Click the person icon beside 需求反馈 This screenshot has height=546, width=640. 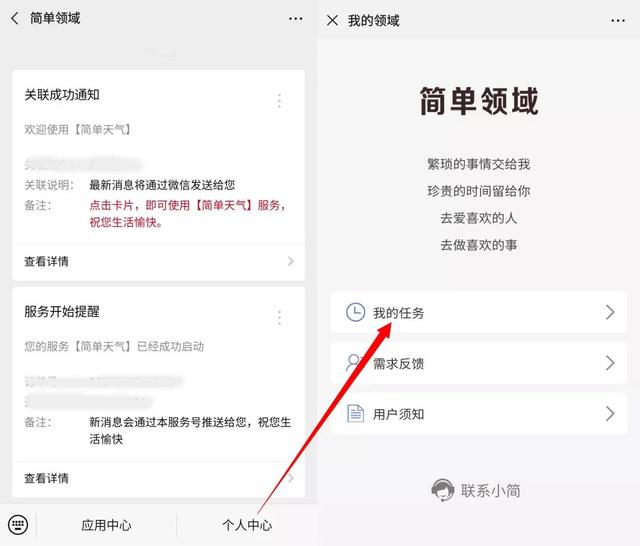click(355, 363)
